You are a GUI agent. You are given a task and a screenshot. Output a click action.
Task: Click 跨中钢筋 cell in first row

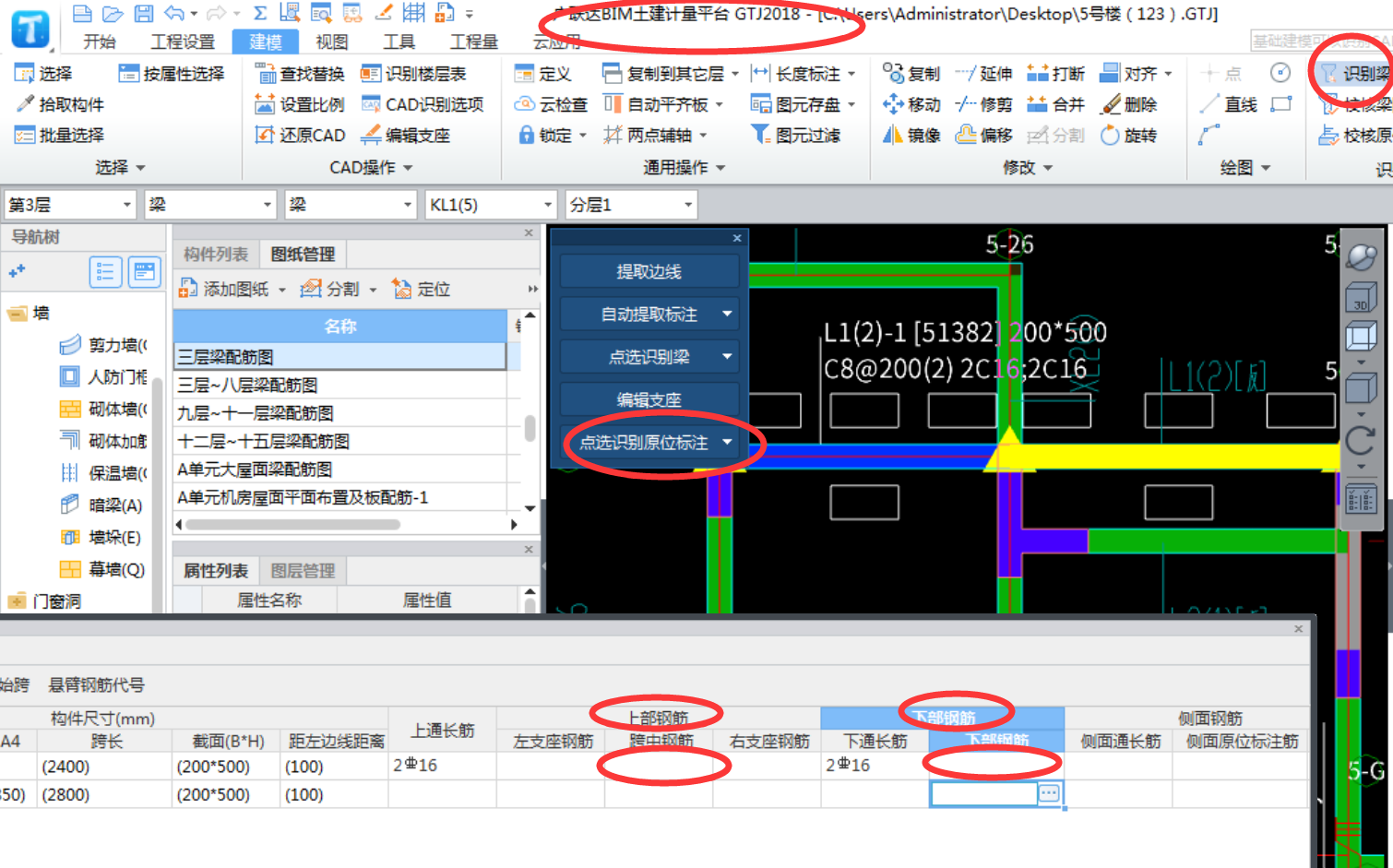[659, 766]
